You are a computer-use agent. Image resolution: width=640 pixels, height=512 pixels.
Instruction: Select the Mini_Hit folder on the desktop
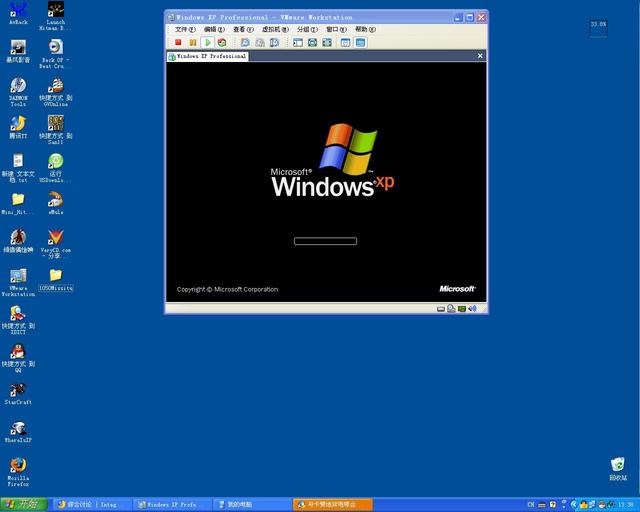tap(18, 203)
